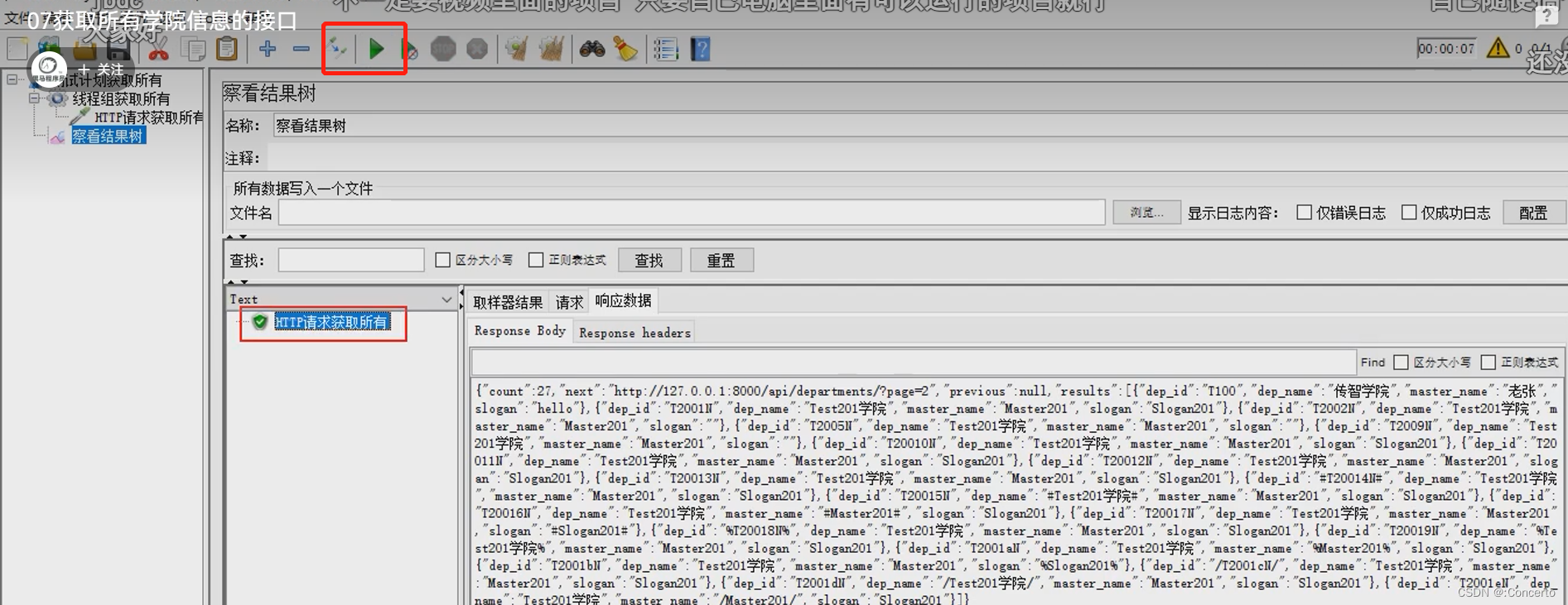The height and width of the screenshot is (605, 1568).
Task: Click the Copy icon in toolbar
Action: 193,50
